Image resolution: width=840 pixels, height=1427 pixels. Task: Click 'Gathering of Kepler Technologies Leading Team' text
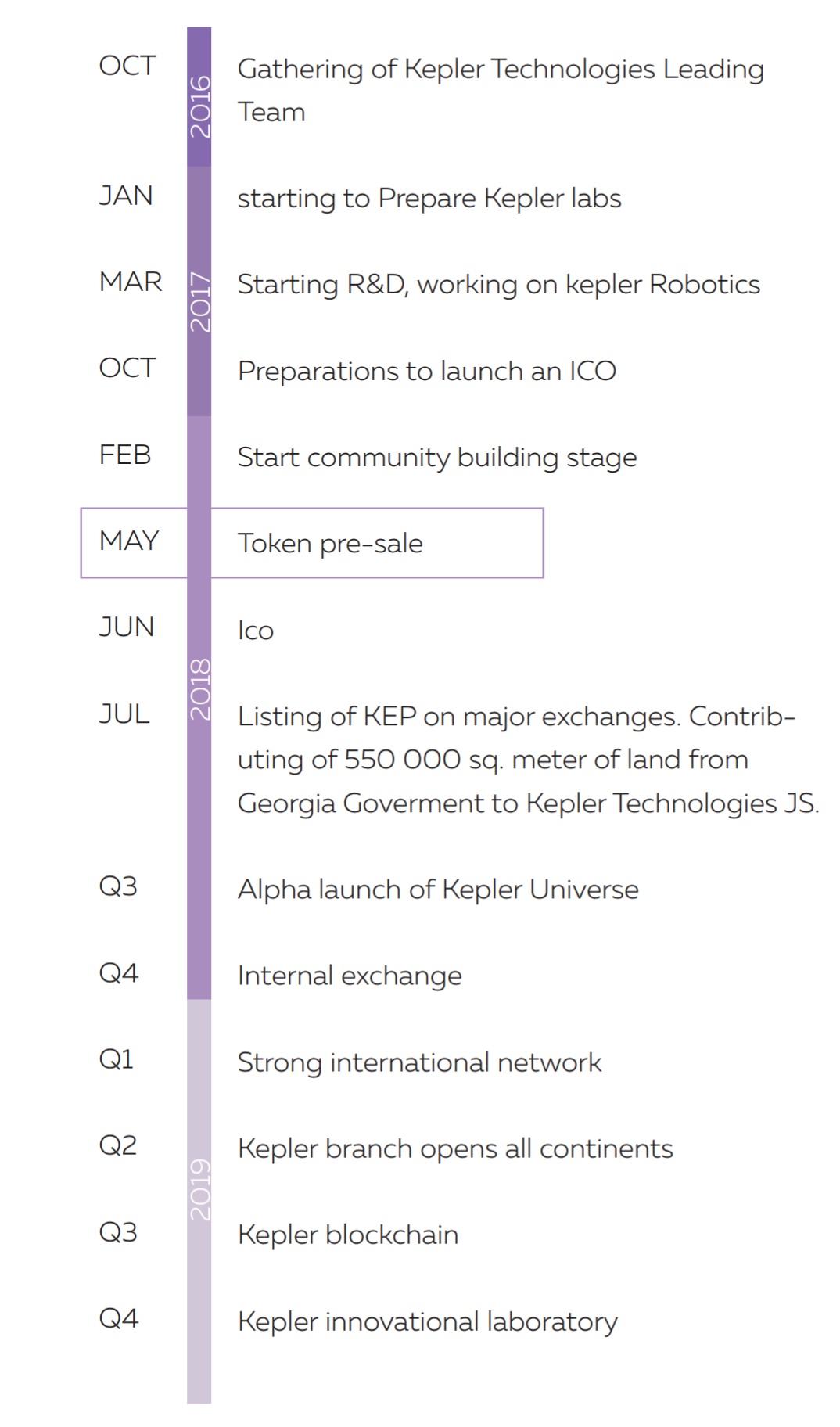click(x=500, y=90)
